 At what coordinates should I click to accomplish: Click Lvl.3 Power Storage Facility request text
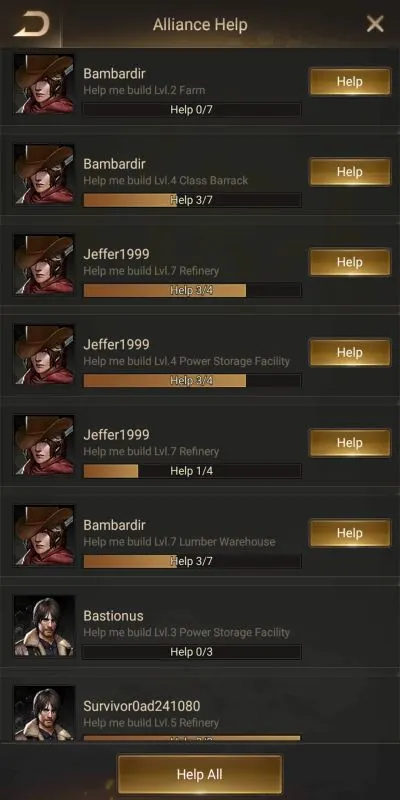click(x=187, y=633)
